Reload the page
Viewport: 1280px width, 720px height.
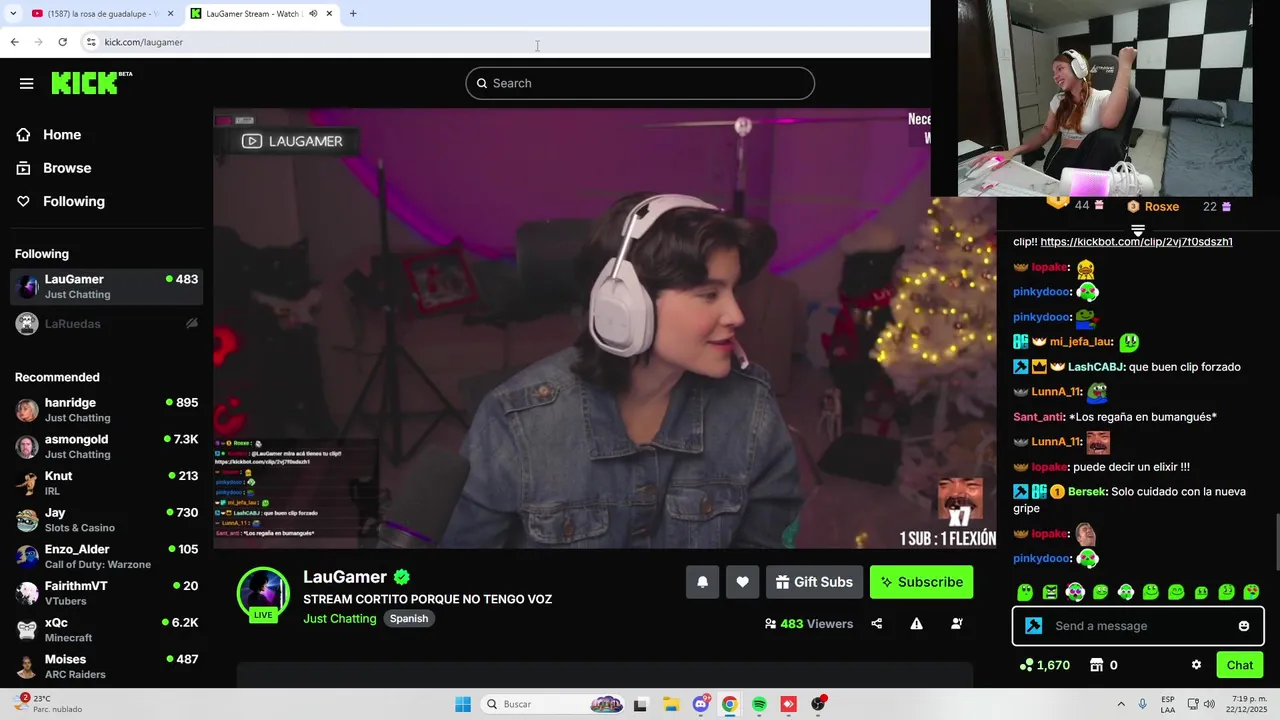point(62,42)
